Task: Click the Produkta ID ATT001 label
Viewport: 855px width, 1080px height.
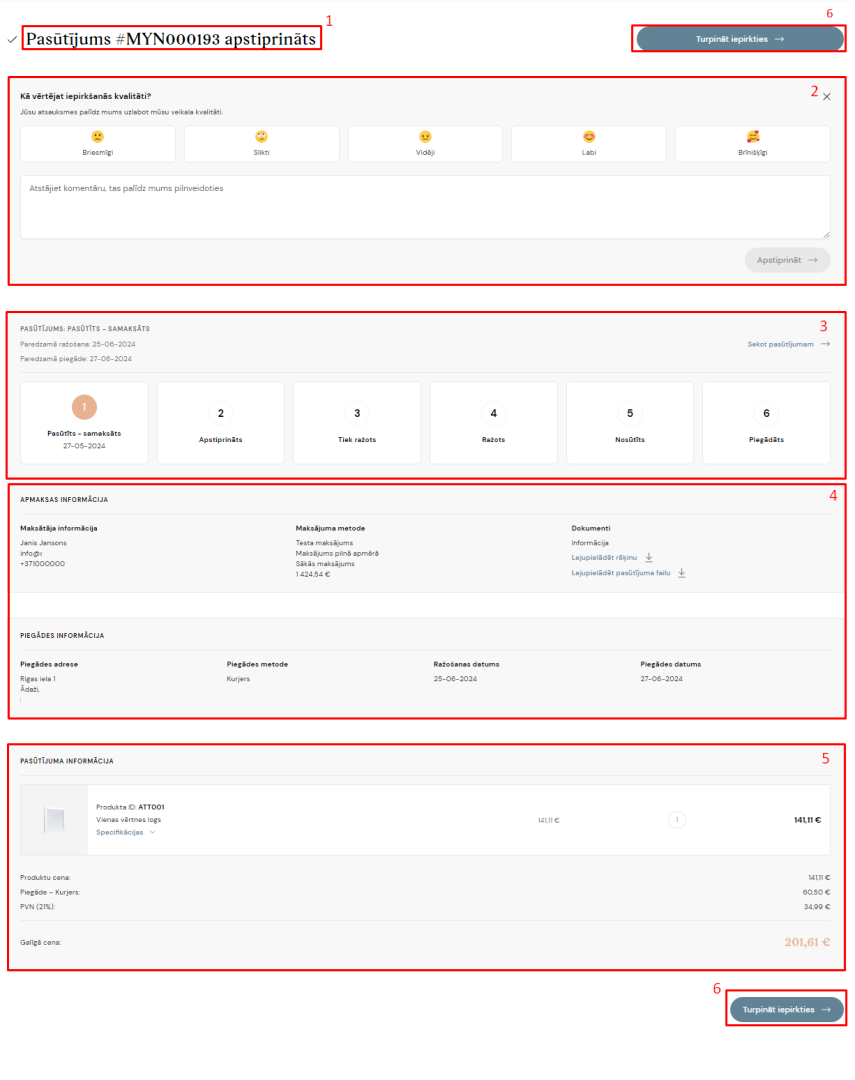Action: 130,807
